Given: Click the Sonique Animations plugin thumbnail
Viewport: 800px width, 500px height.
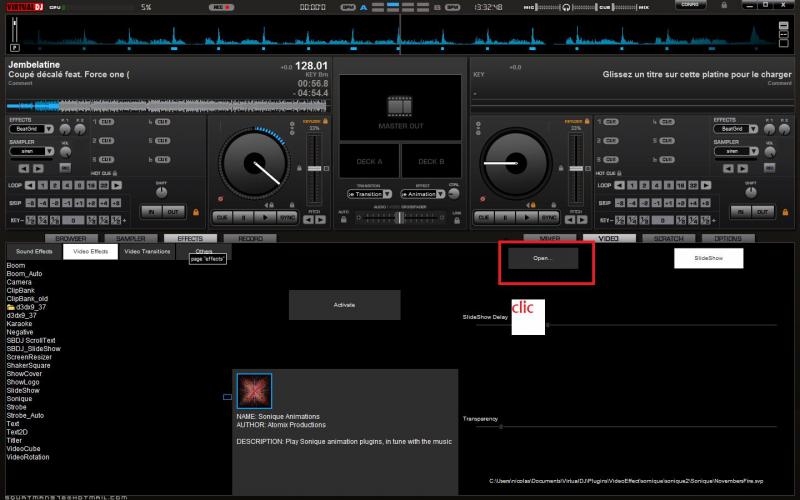Looking at the screenshot, I should pos(254,391).
